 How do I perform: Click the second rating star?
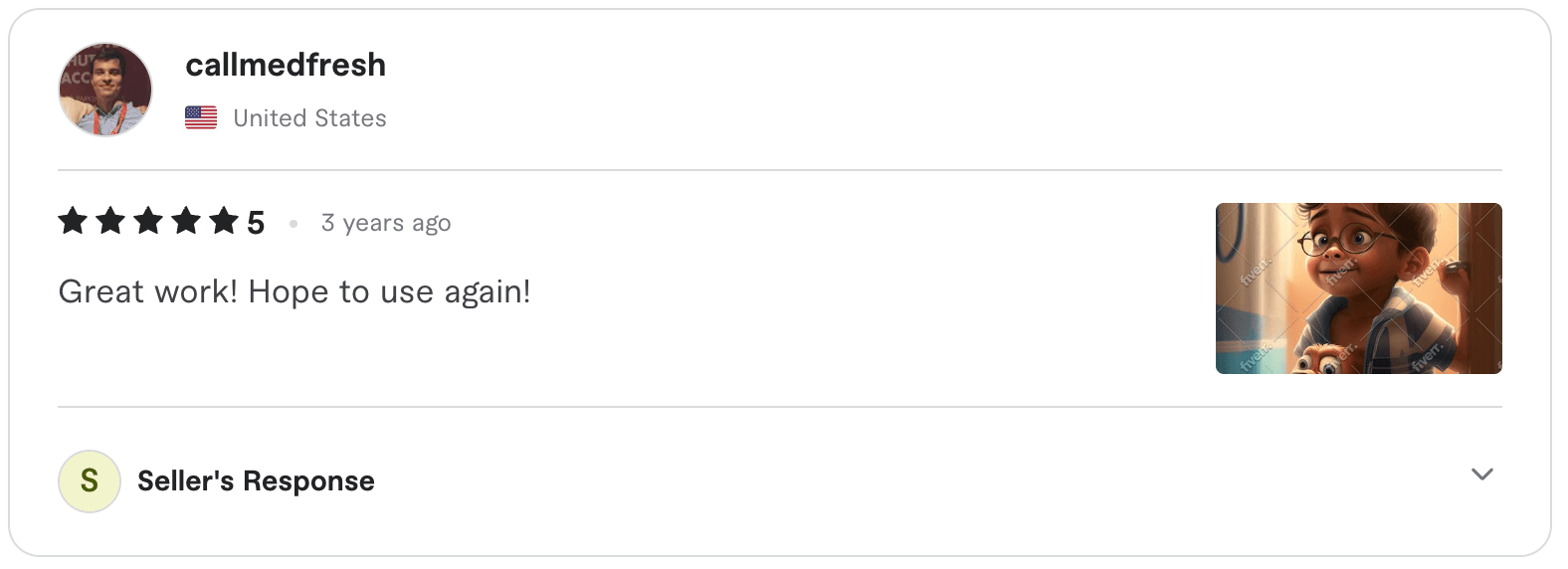(x=110, y=220)
